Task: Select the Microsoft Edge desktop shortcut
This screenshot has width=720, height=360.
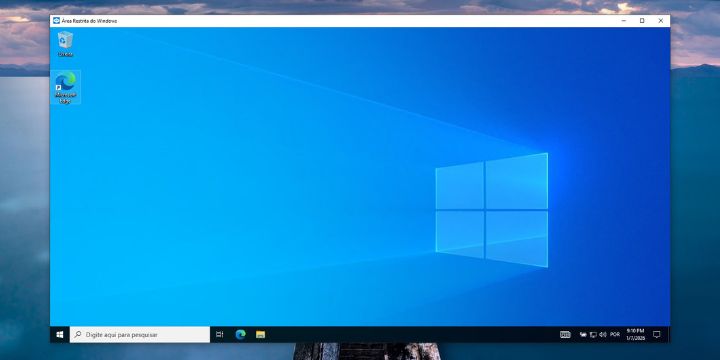Action: click(x=66, y=87)
